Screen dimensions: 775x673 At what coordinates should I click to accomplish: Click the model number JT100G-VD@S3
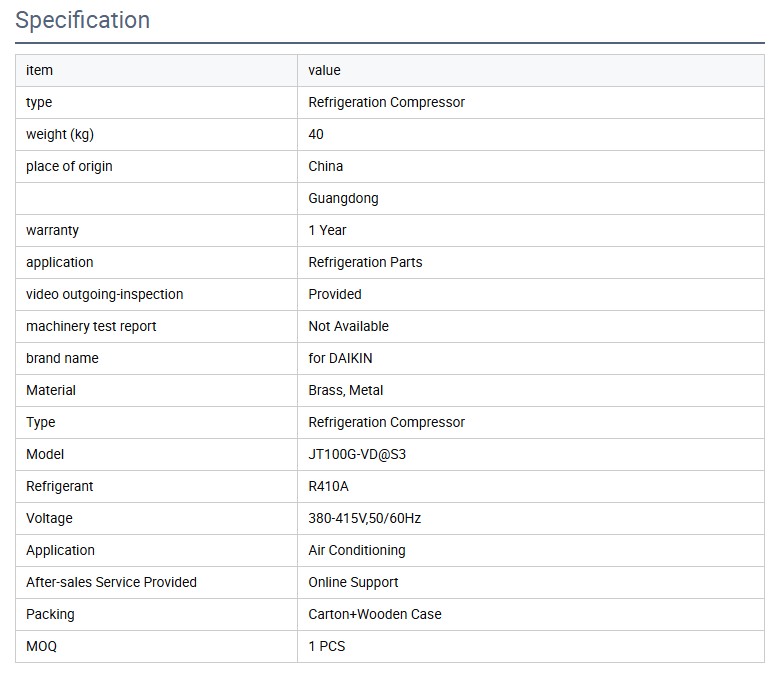(x=357, y=454)
